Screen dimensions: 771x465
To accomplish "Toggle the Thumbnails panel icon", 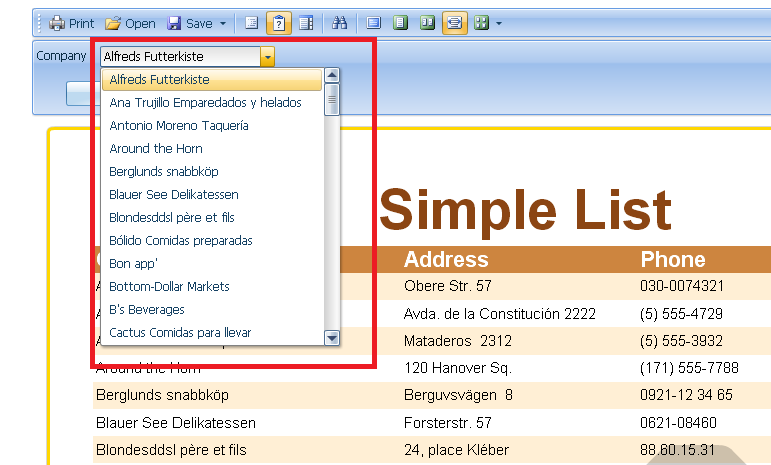I will click(306, 23).
